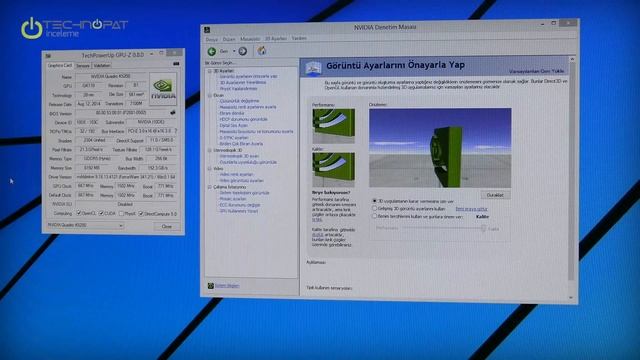Open the 3D Ayarları menu
Screen dimensions: 640x360
coord(276,38)
